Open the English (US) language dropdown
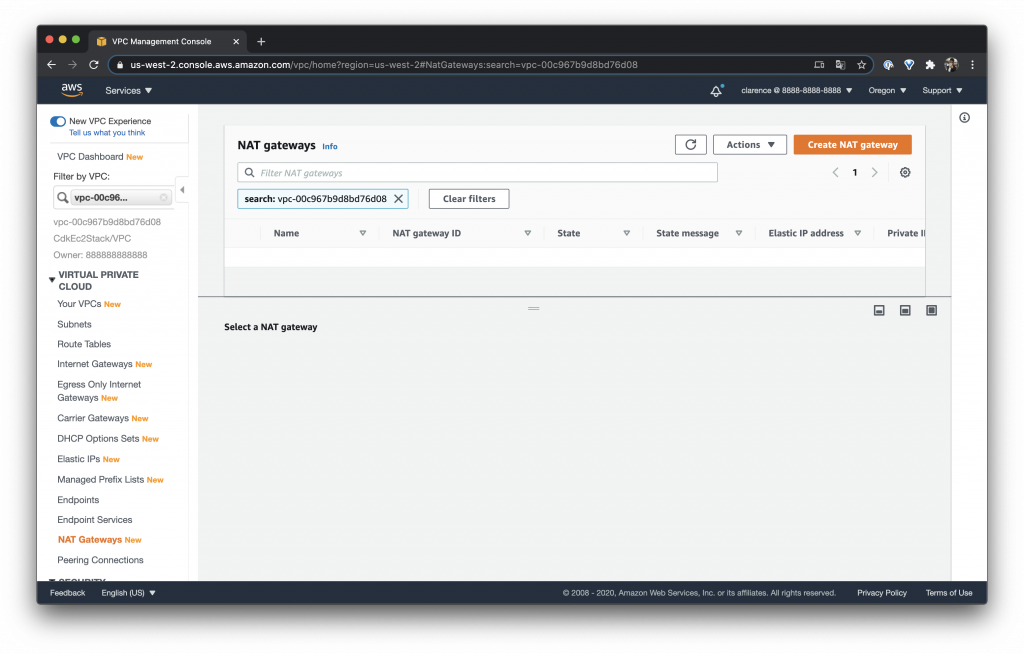Screen dimensions: 1024x653 (128, 593)
